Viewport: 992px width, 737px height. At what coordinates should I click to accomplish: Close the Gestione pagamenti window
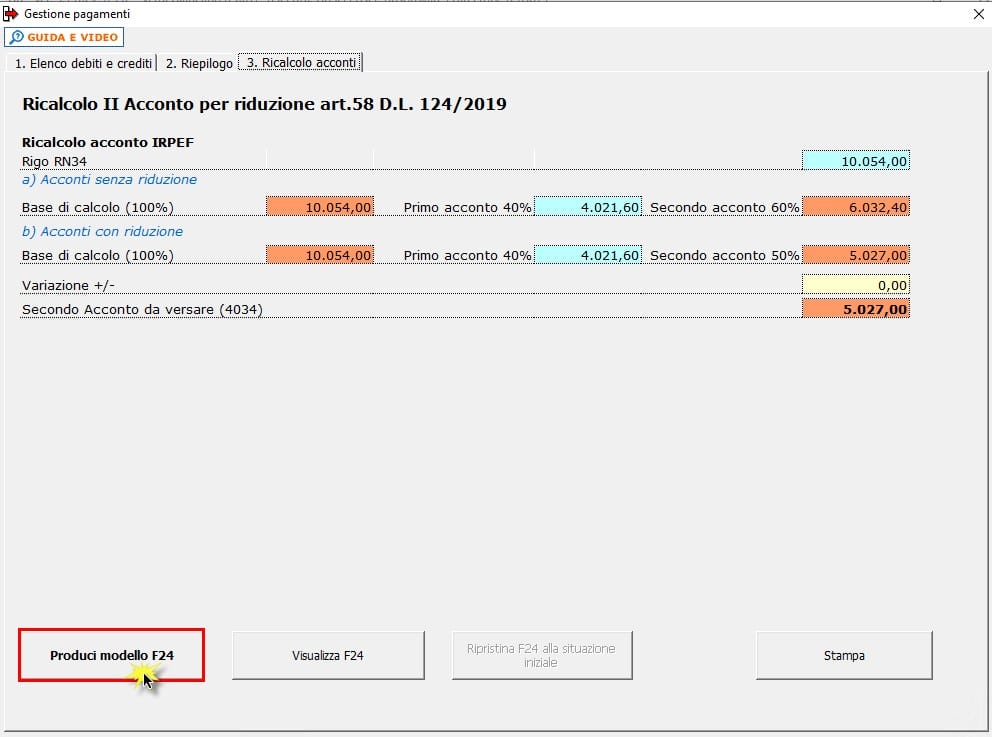pos(978,14)
